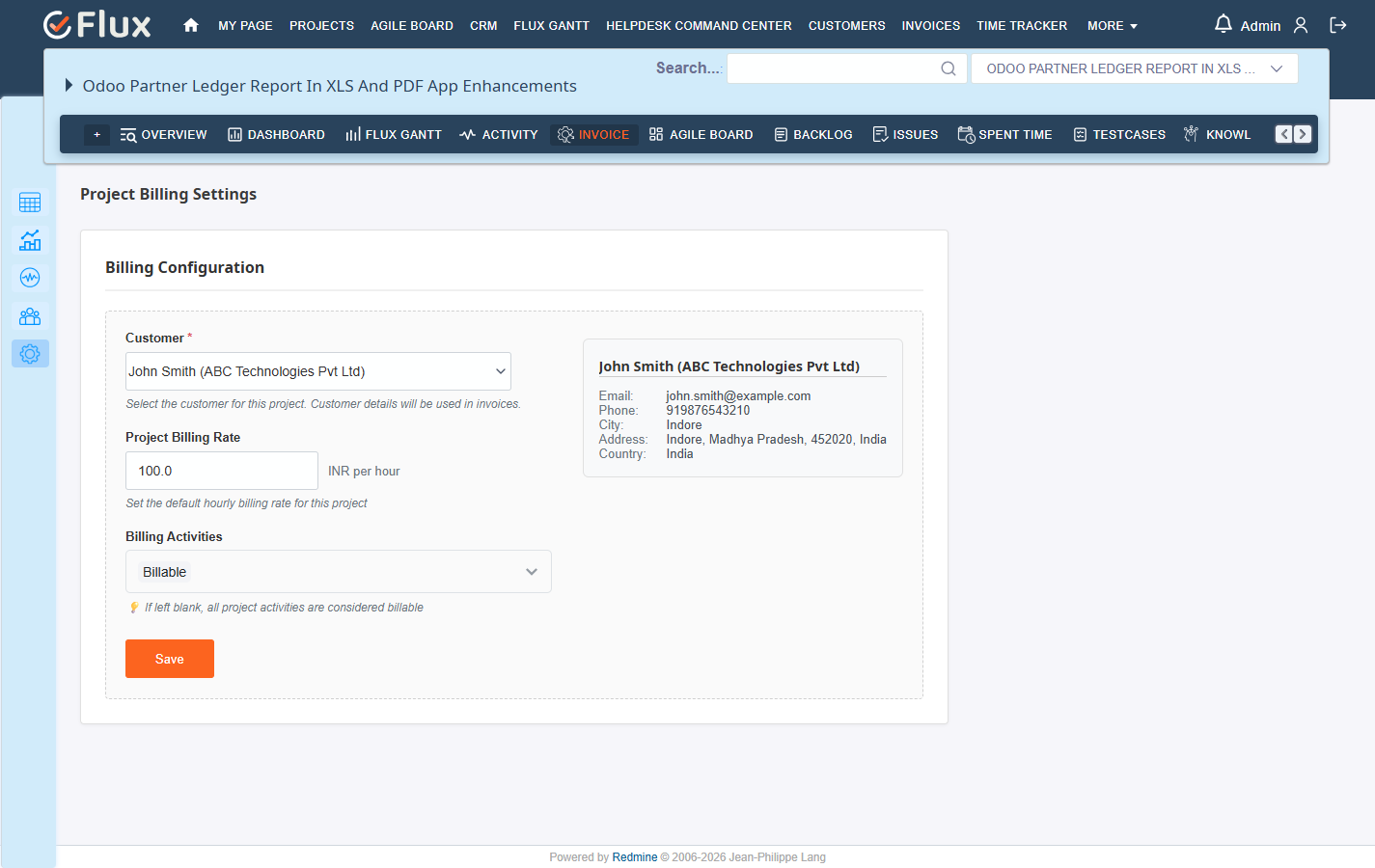Click the Billing Configuration heading

click(184, 267)
